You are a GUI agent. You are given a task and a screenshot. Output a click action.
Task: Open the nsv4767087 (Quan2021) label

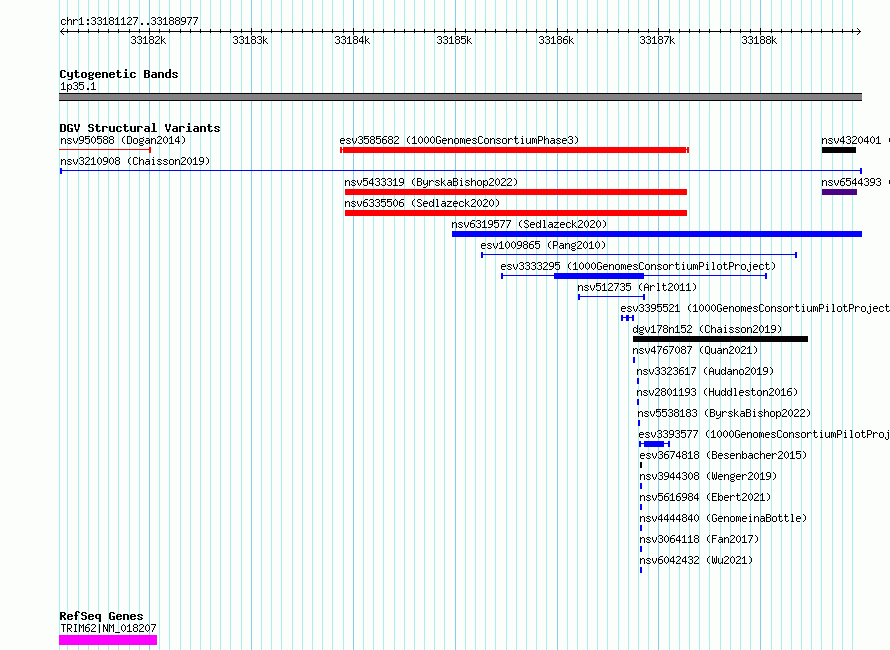695,350
